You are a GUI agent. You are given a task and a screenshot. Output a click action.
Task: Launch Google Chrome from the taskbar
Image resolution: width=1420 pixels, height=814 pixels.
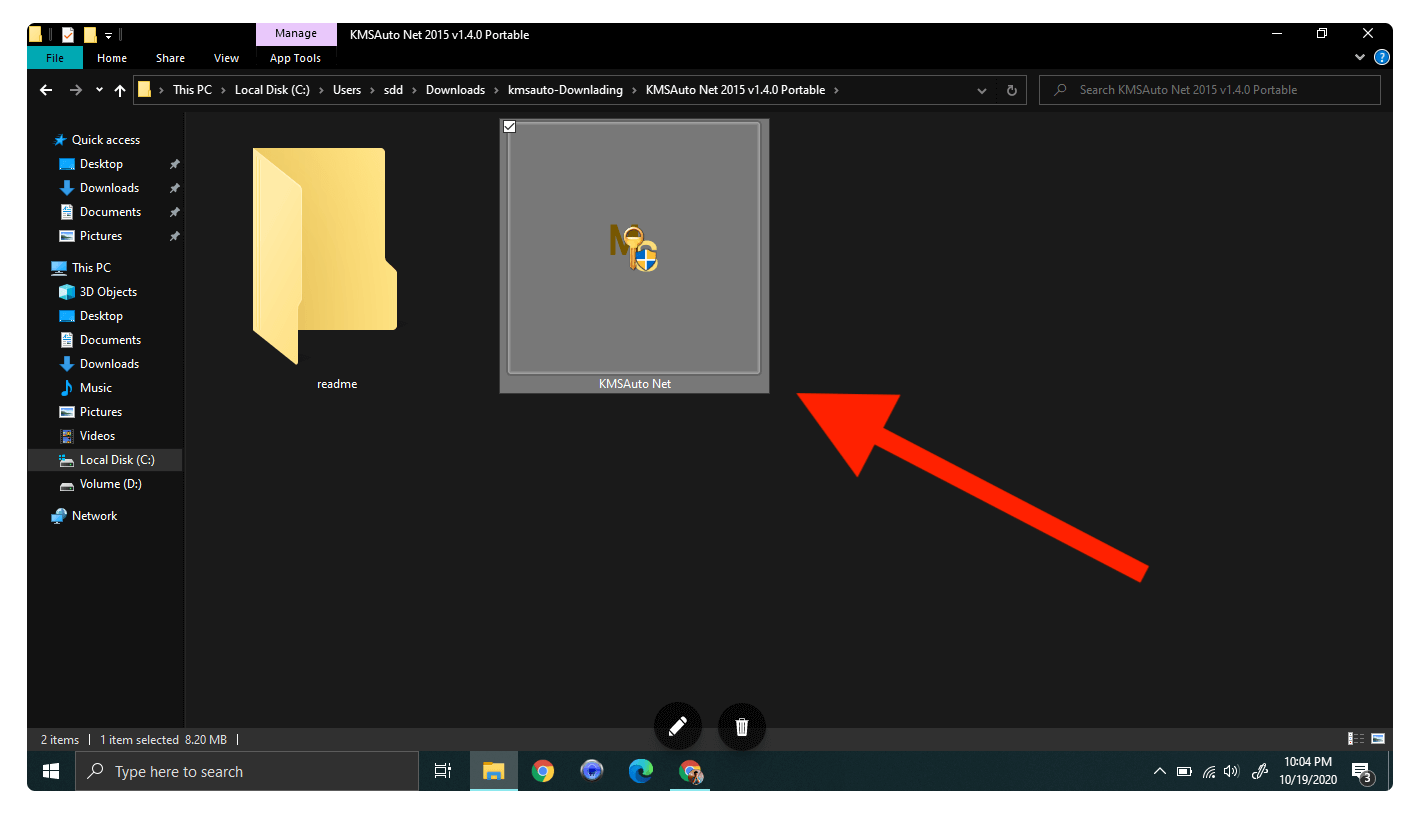point(543,771)
